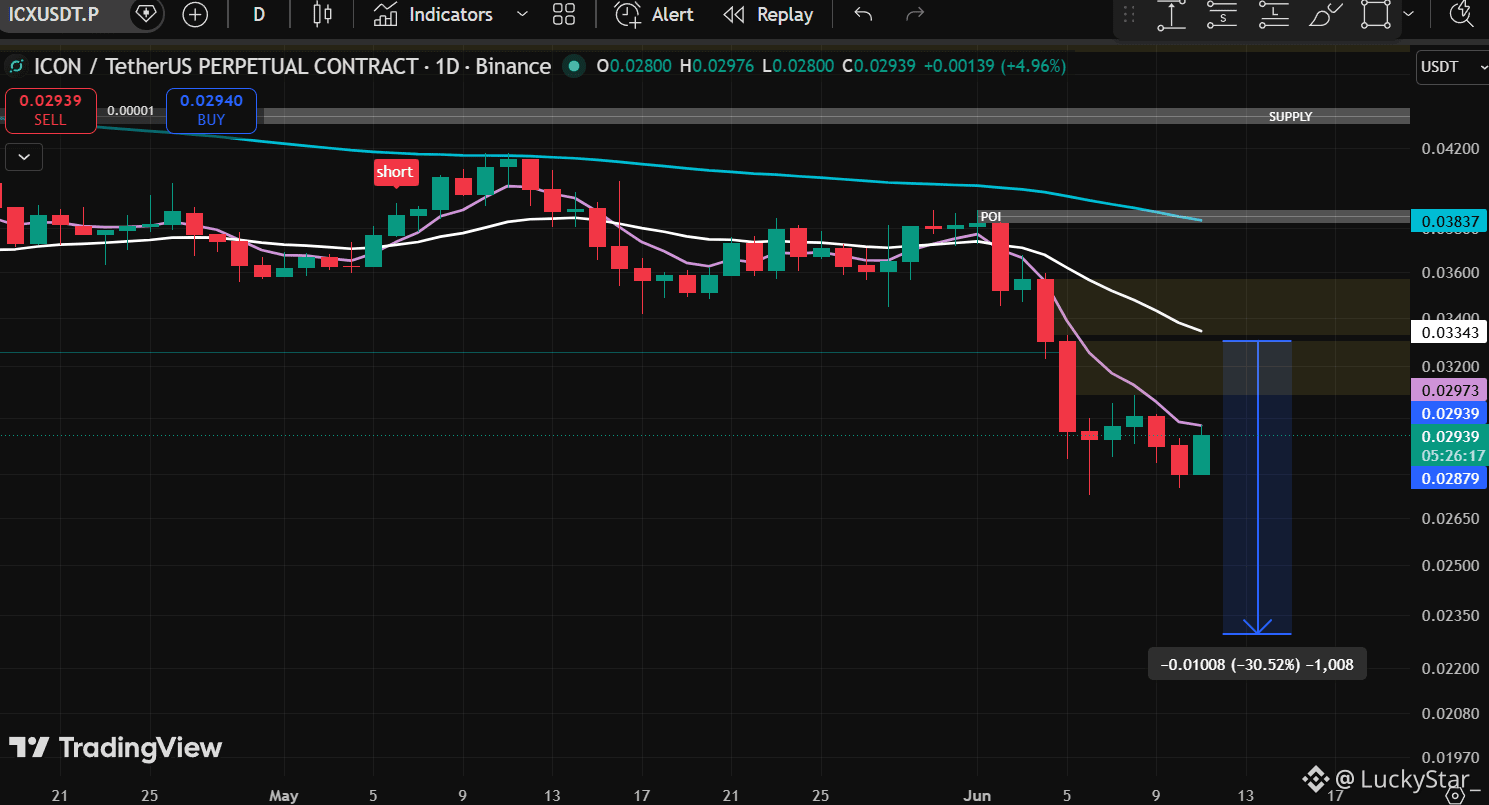Open the USDT currency dropdown
Screen dimensions: 1489x805
[x=1452, y=67]
